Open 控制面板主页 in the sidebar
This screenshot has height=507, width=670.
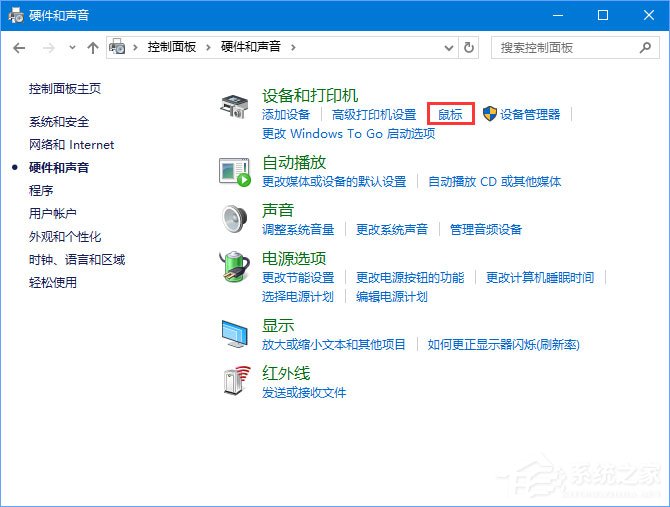65,88
